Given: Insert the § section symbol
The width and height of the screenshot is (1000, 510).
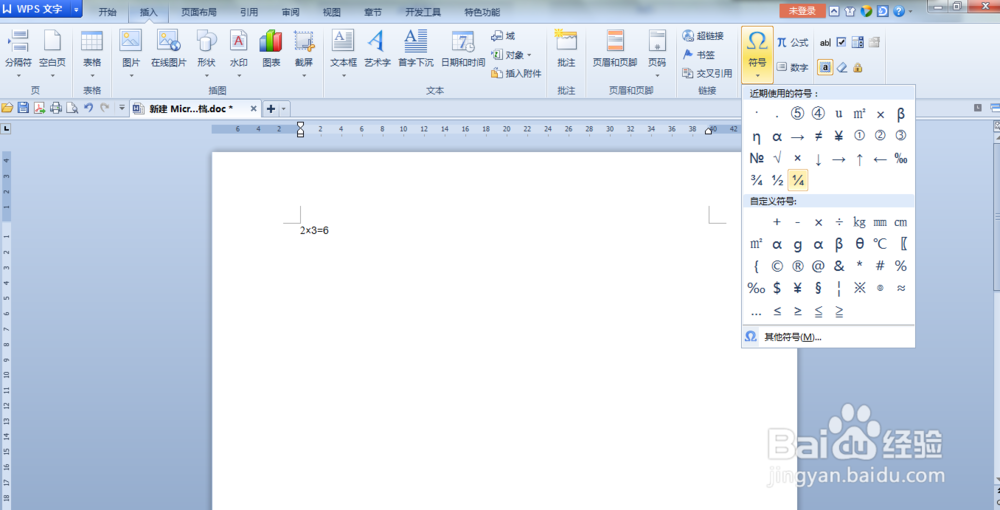Looking at the screenshot, I should [818, 288].
